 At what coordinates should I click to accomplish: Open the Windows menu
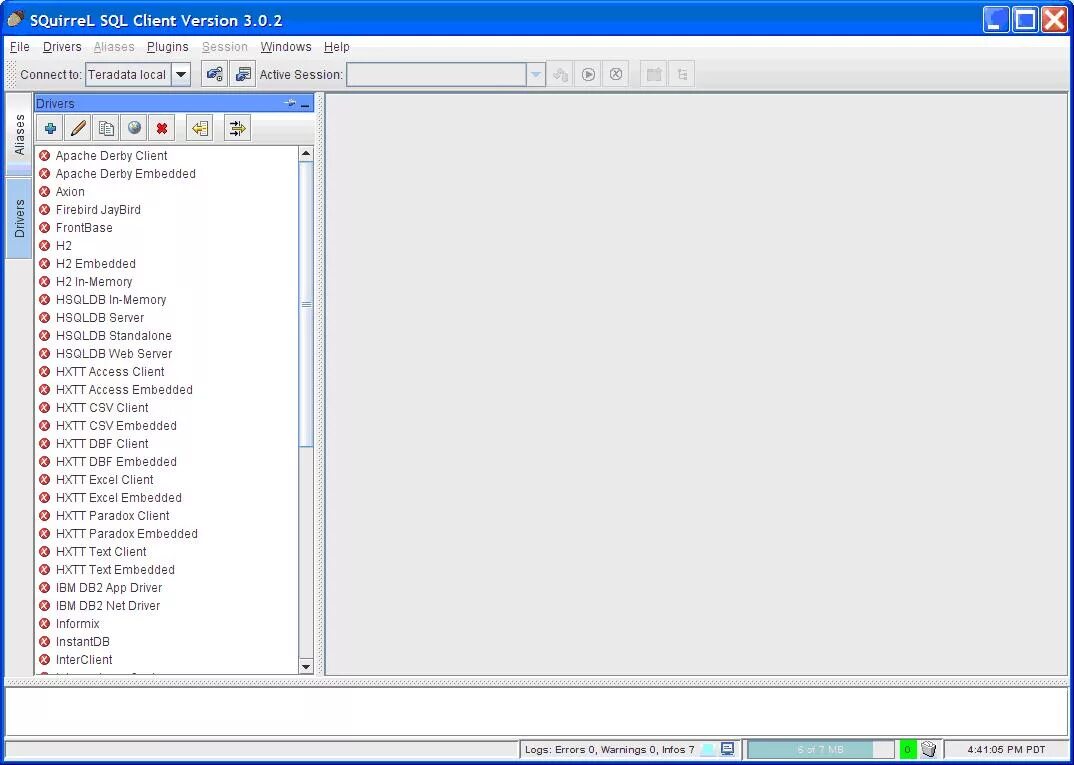[286, 46]
